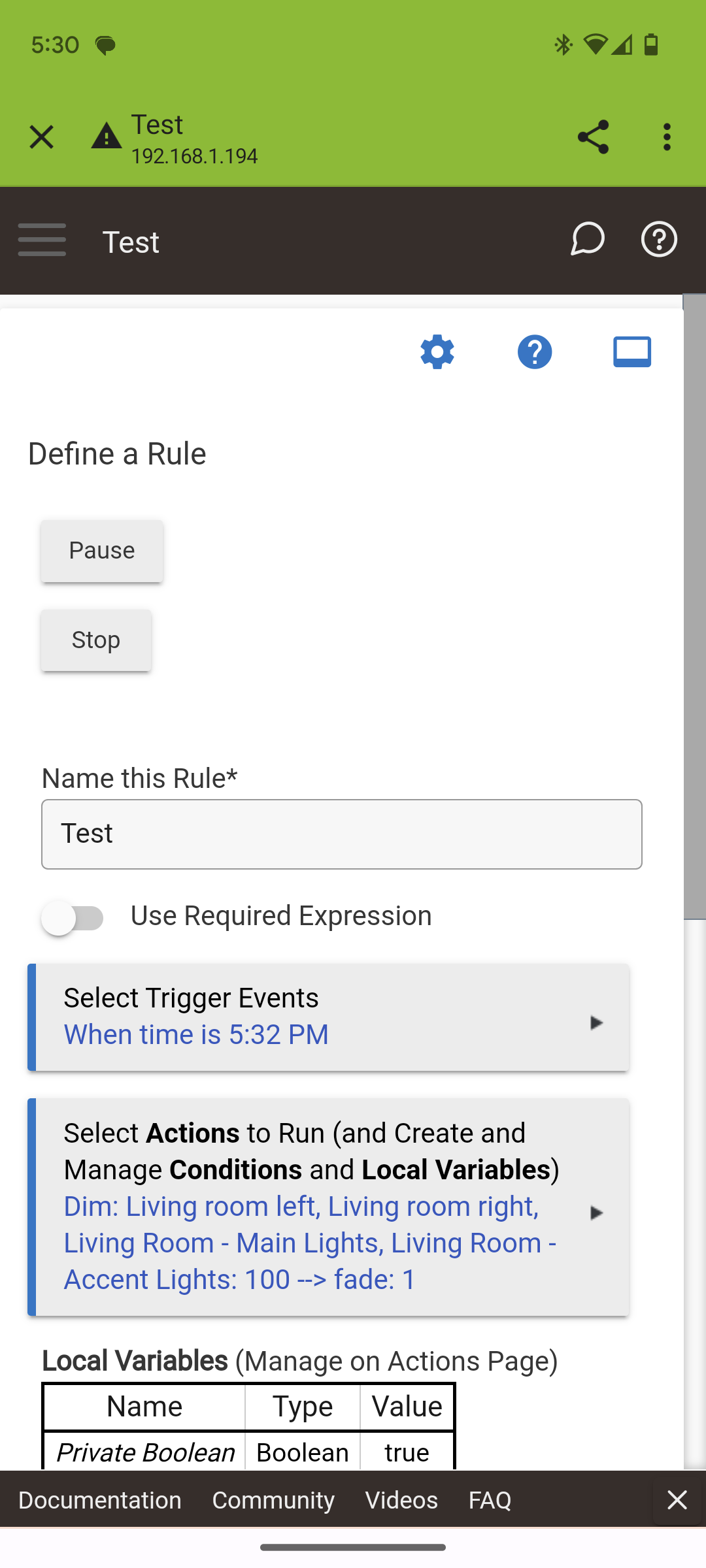This screenshot has height=1568, width=706.
Task: Dismiss the bottom footer bar
Action: [x=677, y=1500]
